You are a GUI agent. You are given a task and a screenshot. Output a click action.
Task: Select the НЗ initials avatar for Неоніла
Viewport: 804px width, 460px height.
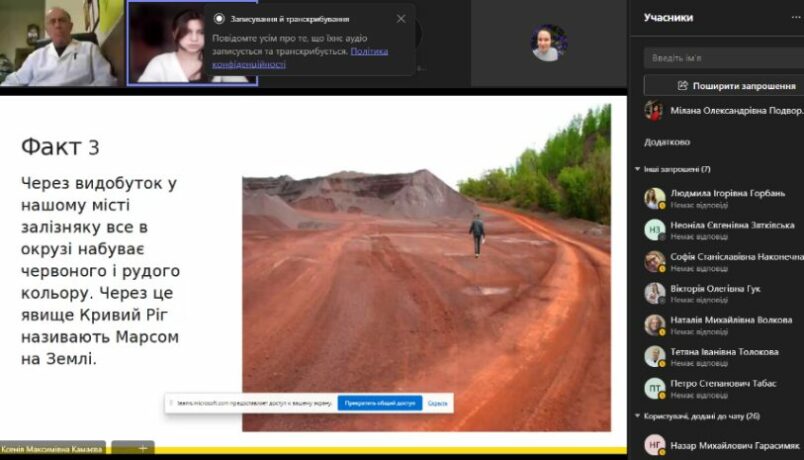[x=654, y=230]
